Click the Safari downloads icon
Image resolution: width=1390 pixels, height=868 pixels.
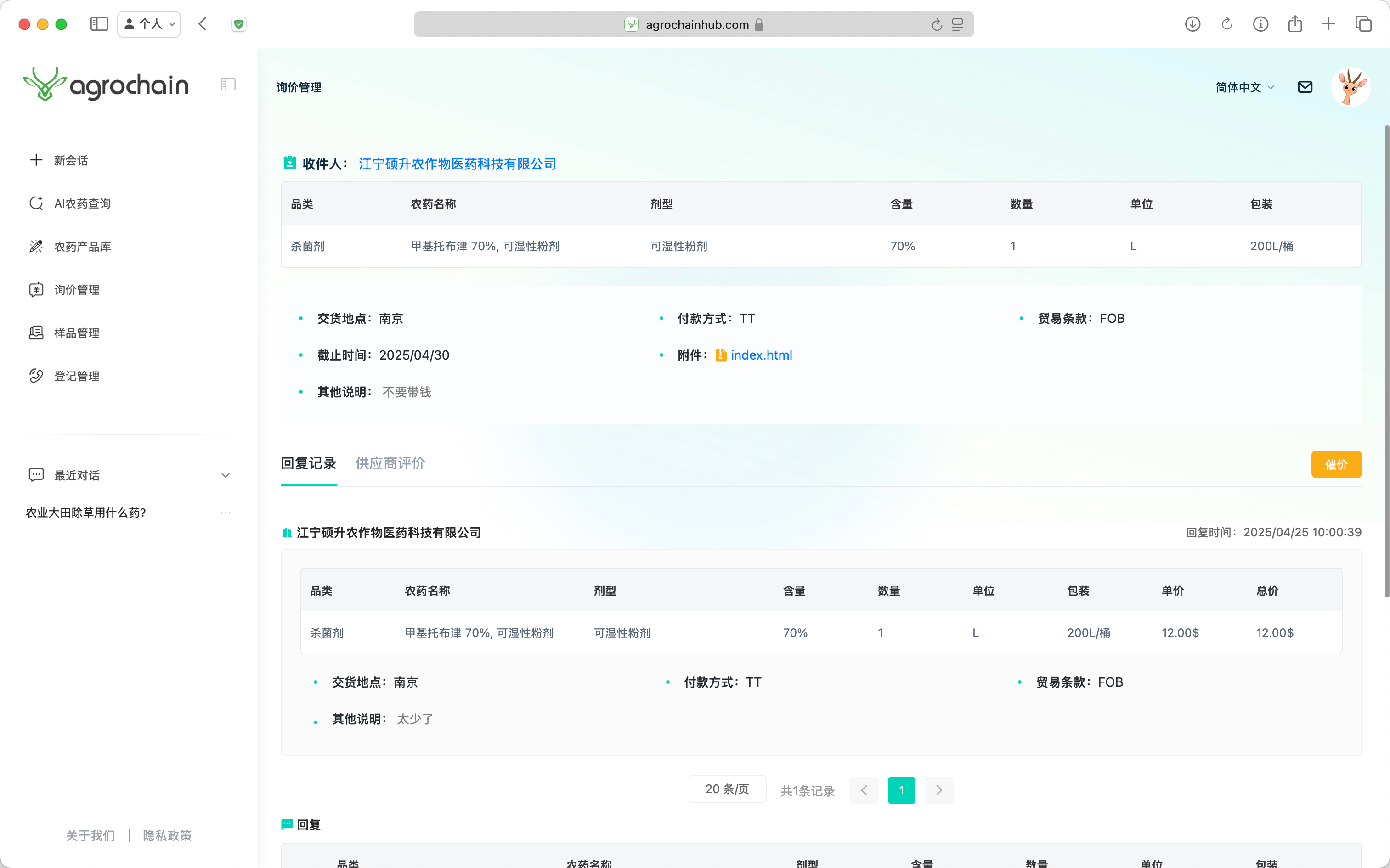1192,24
